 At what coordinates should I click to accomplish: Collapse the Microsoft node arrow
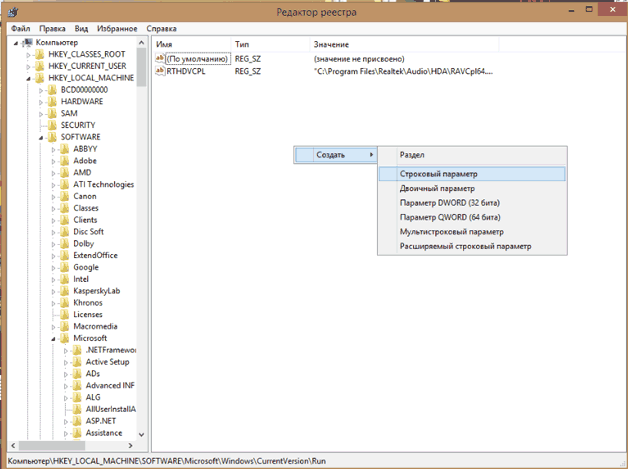pos(53,339)
